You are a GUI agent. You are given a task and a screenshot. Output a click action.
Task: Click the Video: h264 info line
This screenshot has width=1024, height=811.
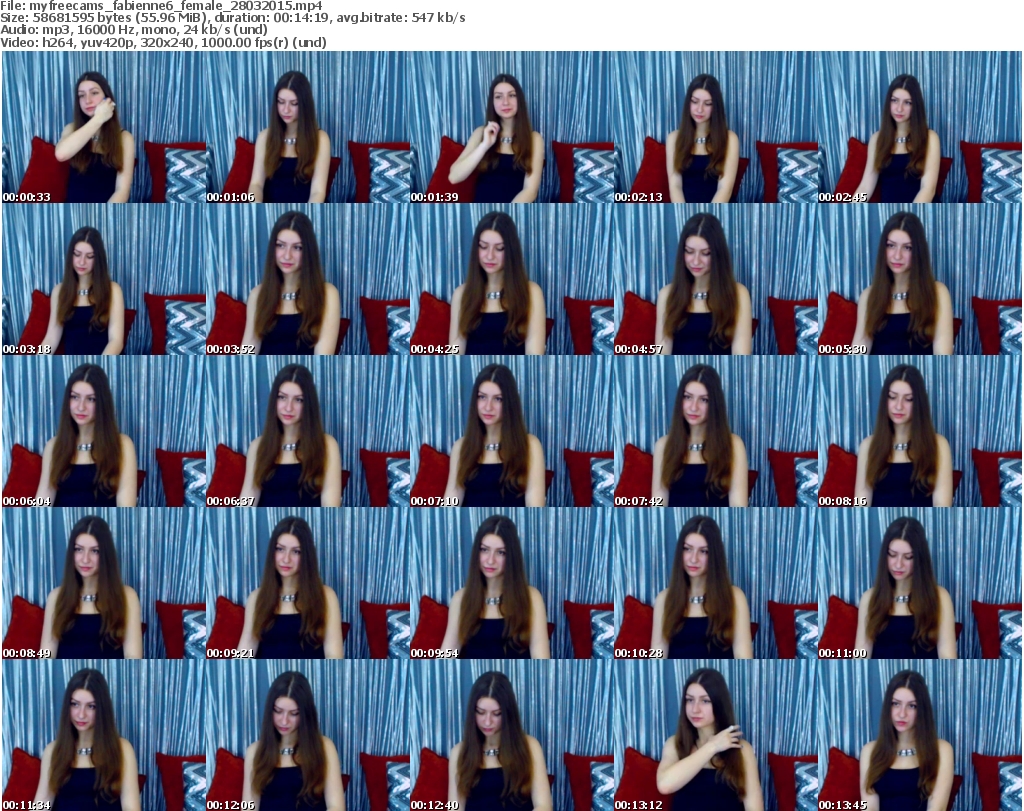point(163,42)
